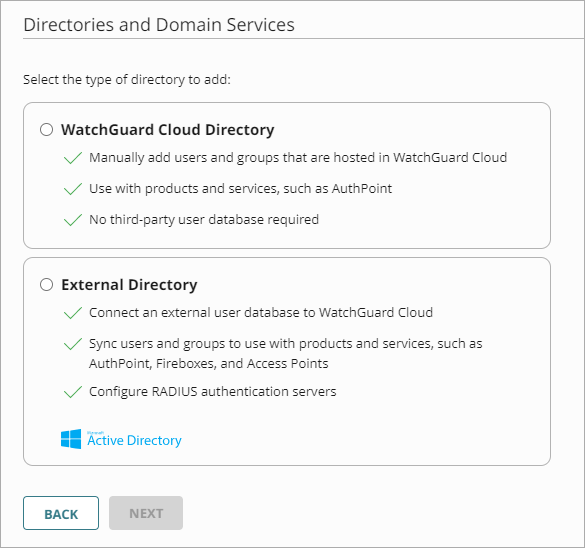Click the greyed-out NEXT button
The image size is (585, 548).
[x=146, y=513]
